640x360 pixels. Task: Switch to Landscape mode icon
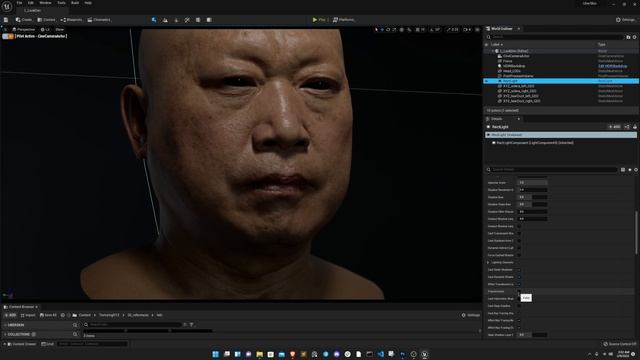(x=165, y=20)
